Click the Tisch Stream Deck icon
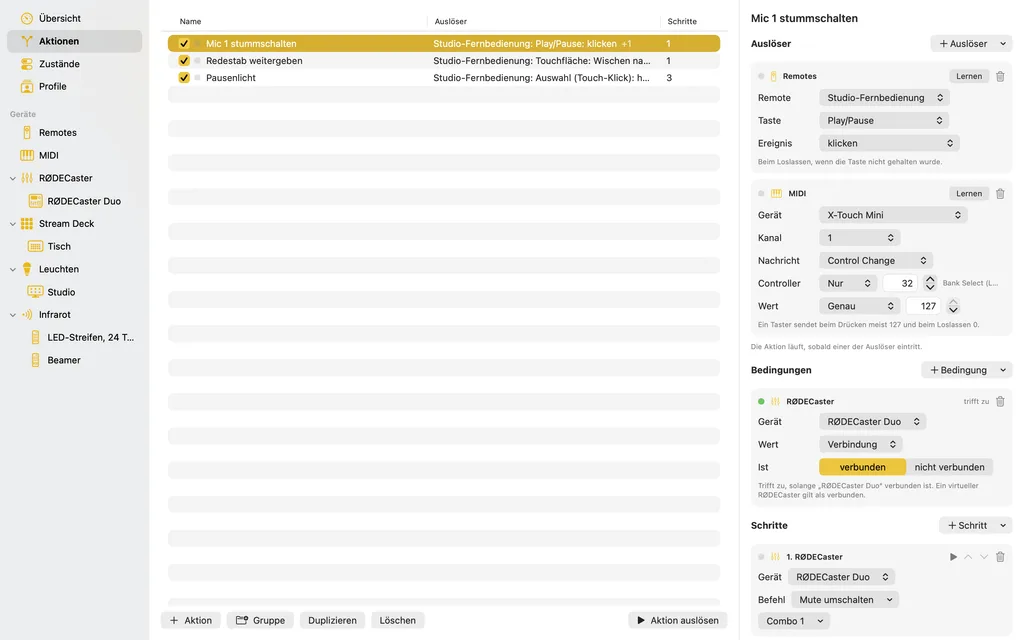The height and width of the screenshot is (640, 1024). (x=35, y=246)
